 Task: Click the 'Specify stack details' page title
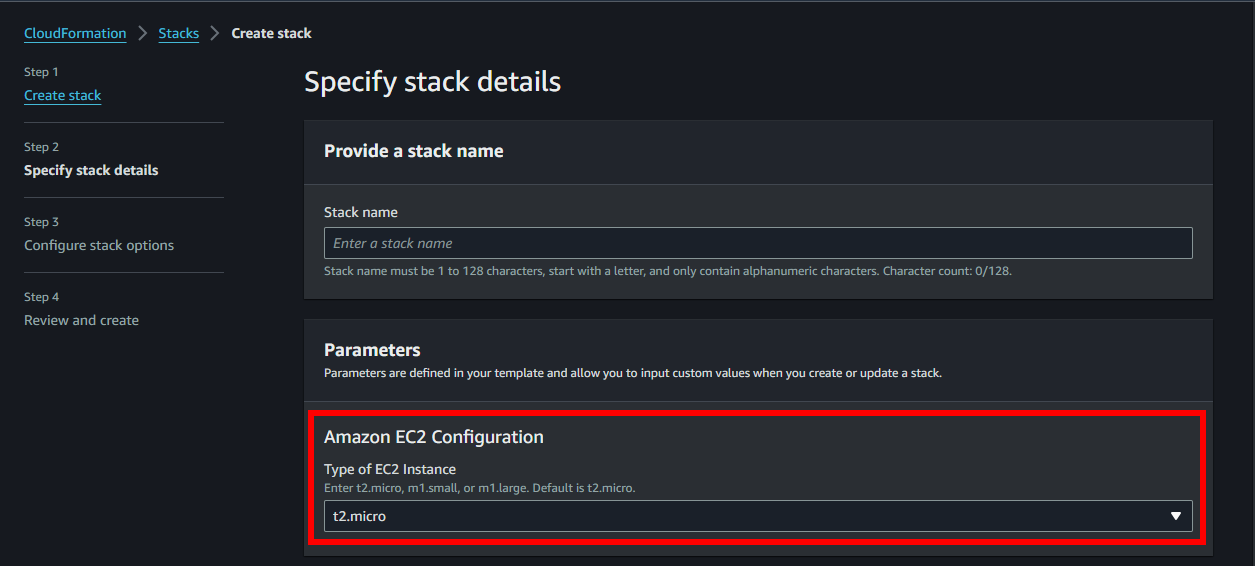pyautogui.click(x=432, y=82)
